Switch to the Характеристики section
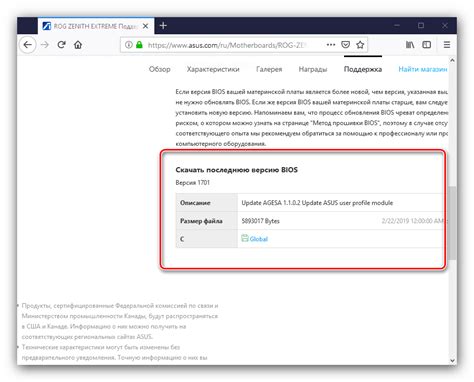This screenshot has height=382, width=474. 213,69
